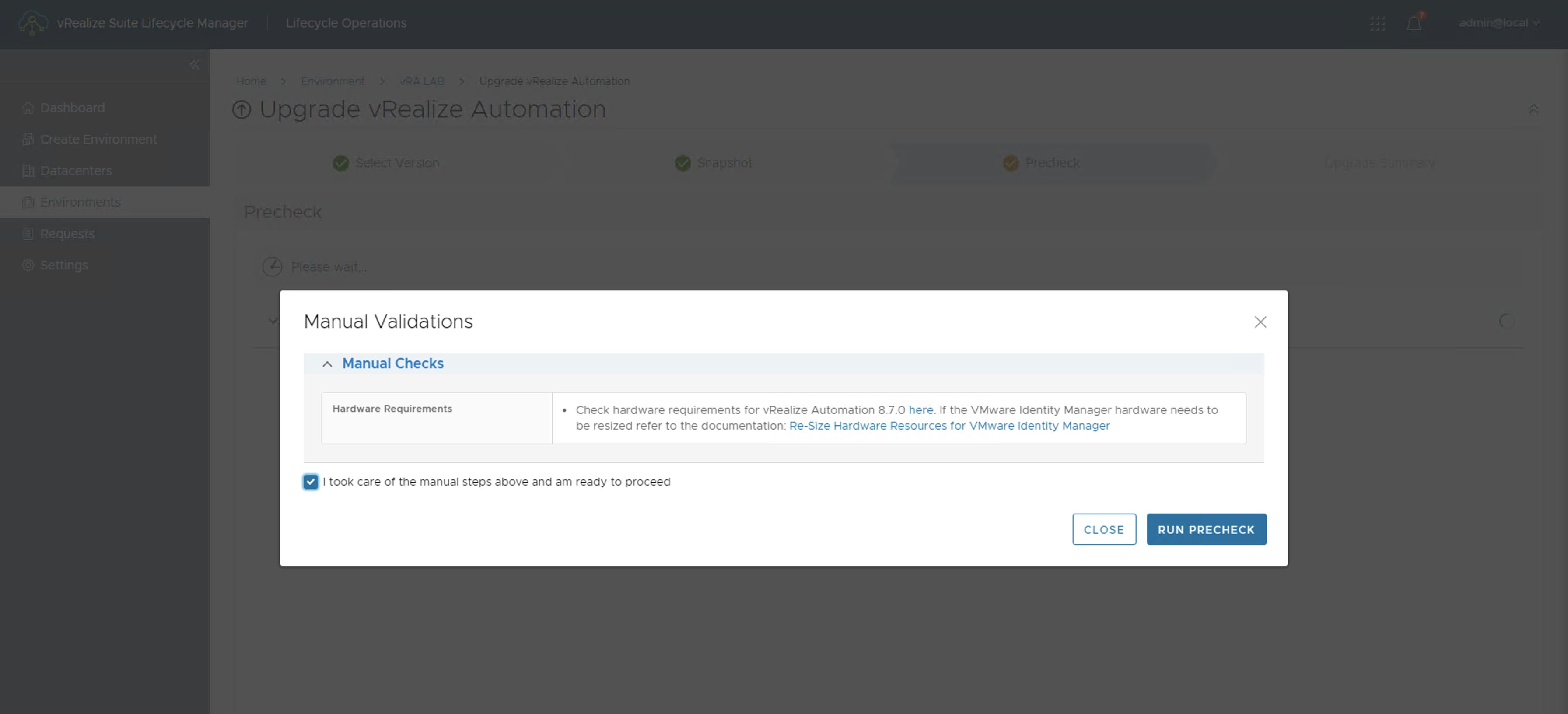Screen dimensions: 1568x714
Task: Select Create Environment in the sidebar
Action: click(x=98, y=140)
